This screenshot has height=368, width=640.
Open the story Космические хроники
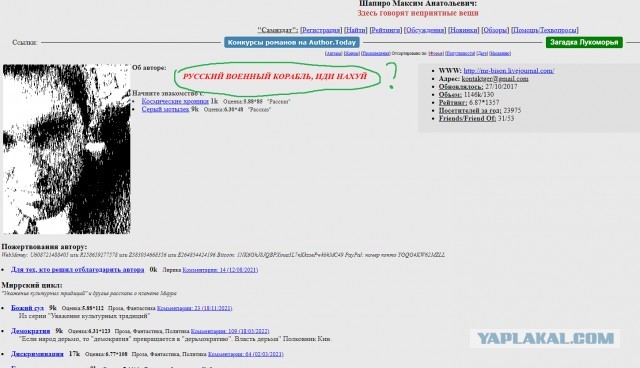175,101
